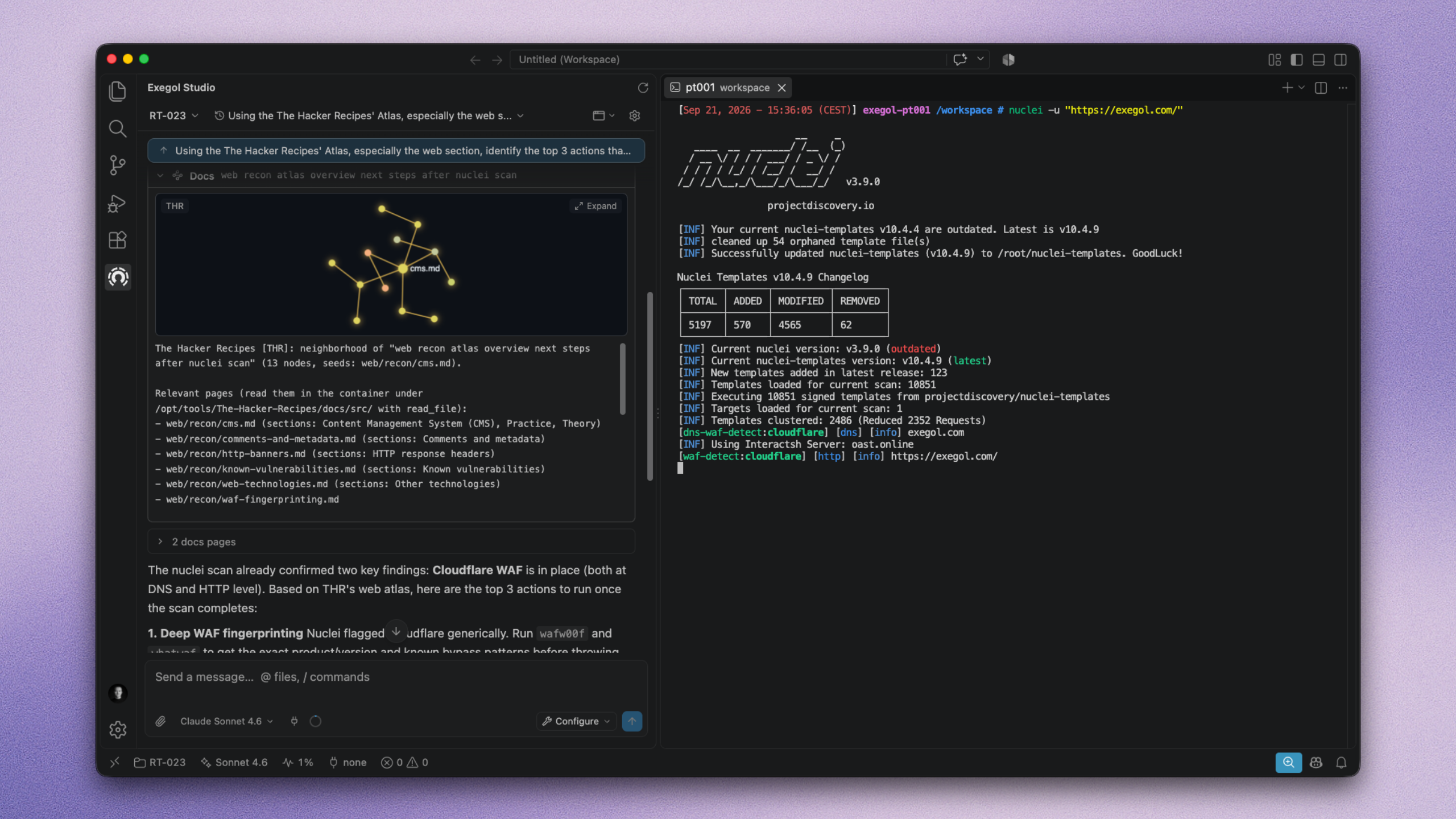Open the conversation history title dropdown

coord(369,115)
